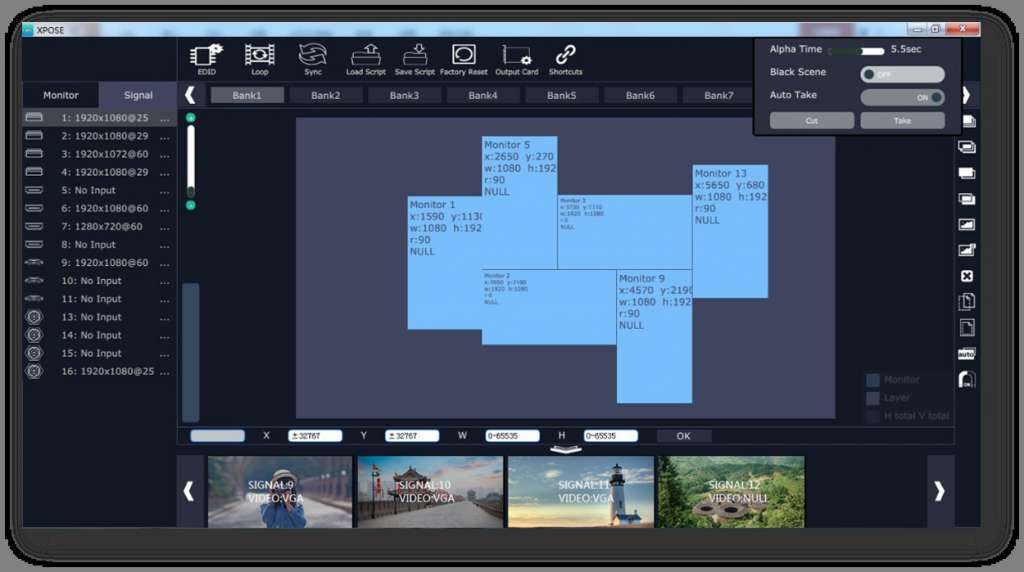The height and width of the screenshot is (572, 1024).
Task: Open Output Card settings
Action: tap(516, 56)
